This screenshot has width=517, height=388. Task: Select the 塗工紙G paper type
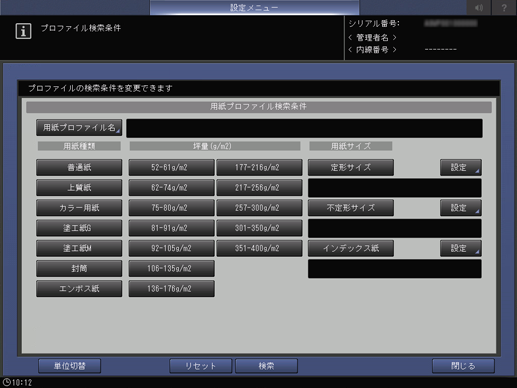coord(79,228)
